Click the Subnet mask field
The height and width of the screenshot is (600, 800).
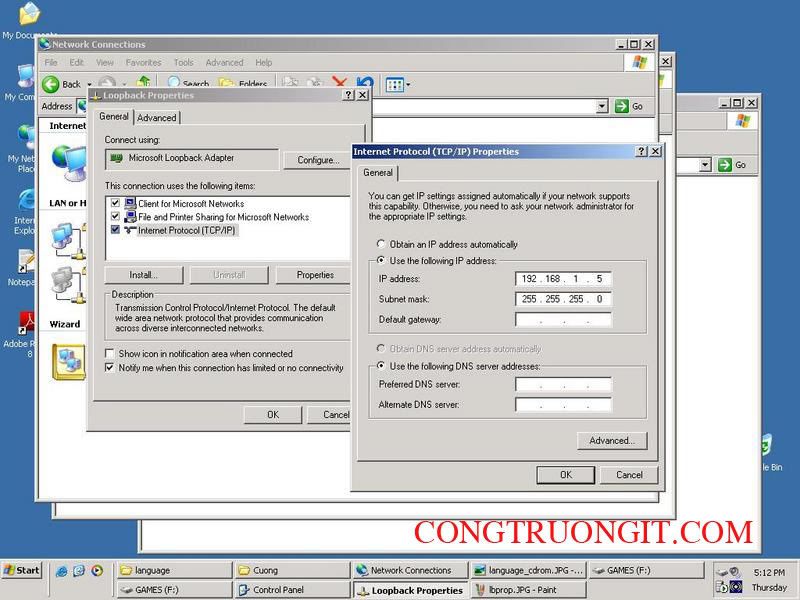tap(563, 299)
